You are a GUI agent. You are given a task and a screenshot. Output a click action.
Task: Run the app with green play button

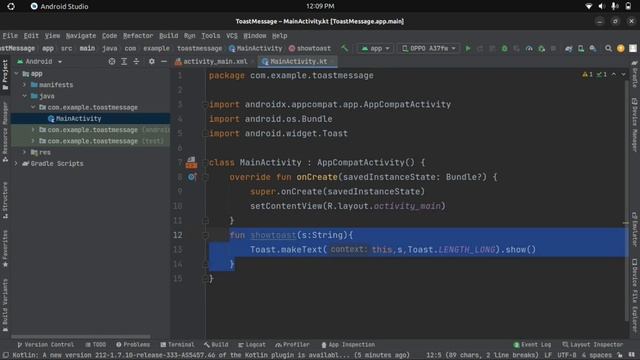[468, 49]
